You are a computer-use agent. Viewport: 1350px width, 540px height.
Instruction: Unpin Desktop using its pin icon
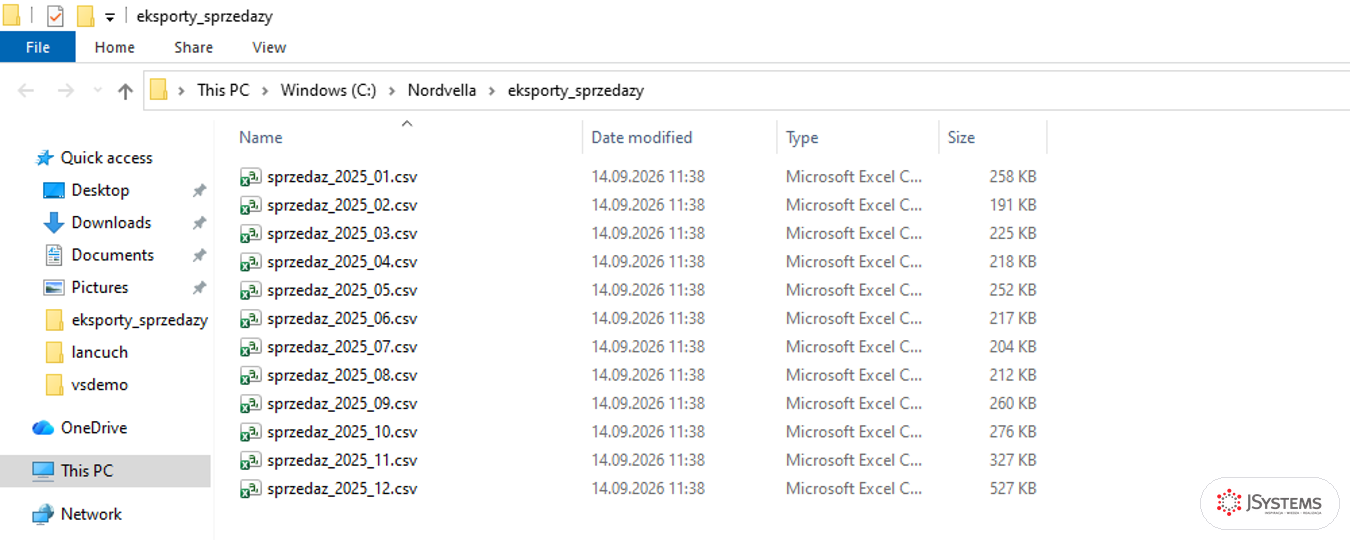coord(199,191)
